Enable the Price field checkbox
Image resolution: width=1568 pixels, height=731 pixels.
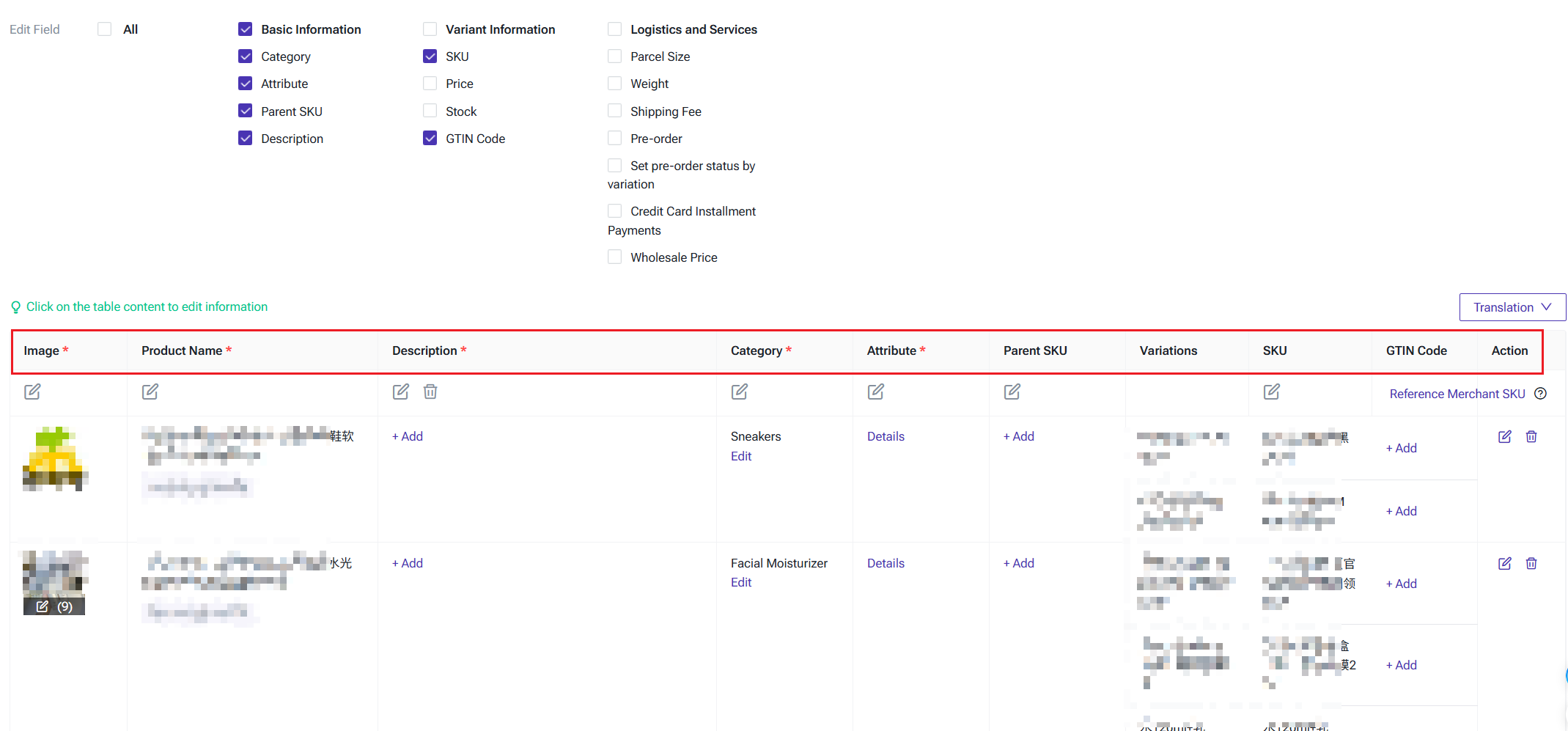pos(430,84)
